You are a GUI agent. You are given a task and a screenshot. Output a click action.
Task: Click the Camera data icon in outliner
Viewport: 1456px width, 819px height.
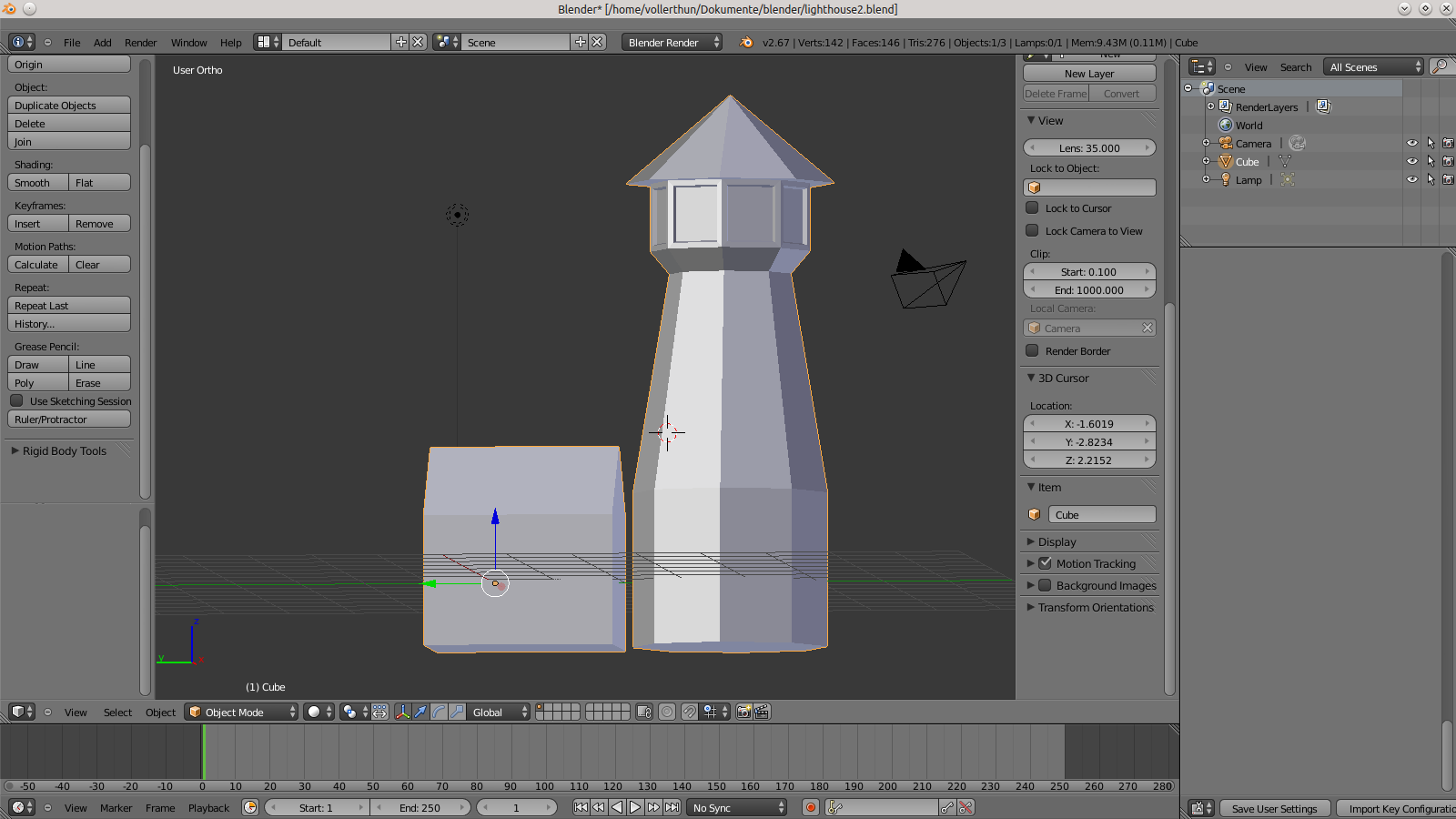coord(1298,143)
